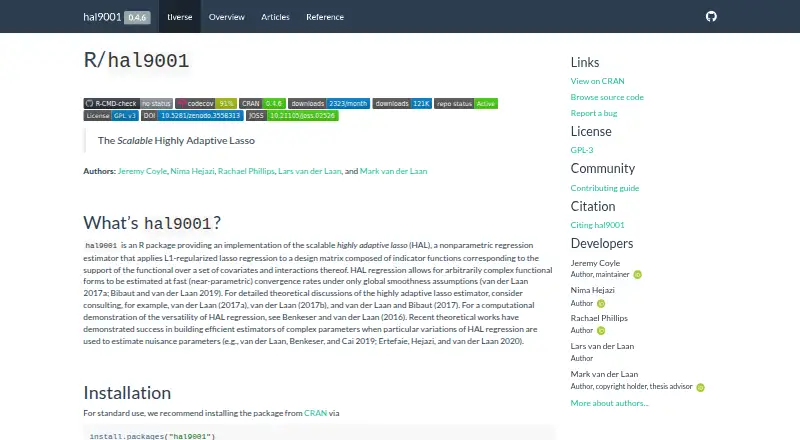Viewport: 800px width, 440px height.
Task: Click the License GPL v3 badge
Action: 111,116
